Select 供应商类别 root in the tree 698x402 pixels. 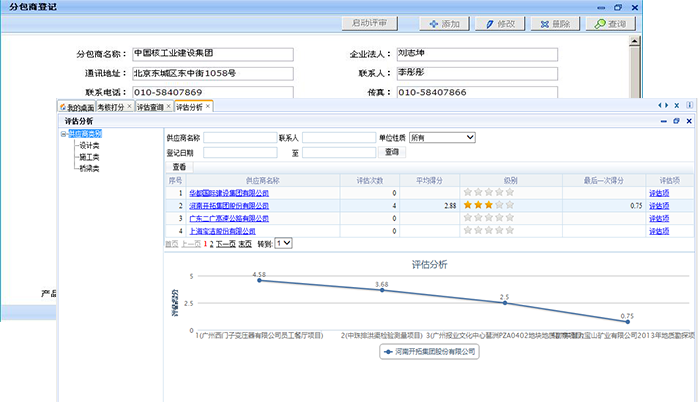click(x=85, y=134)
